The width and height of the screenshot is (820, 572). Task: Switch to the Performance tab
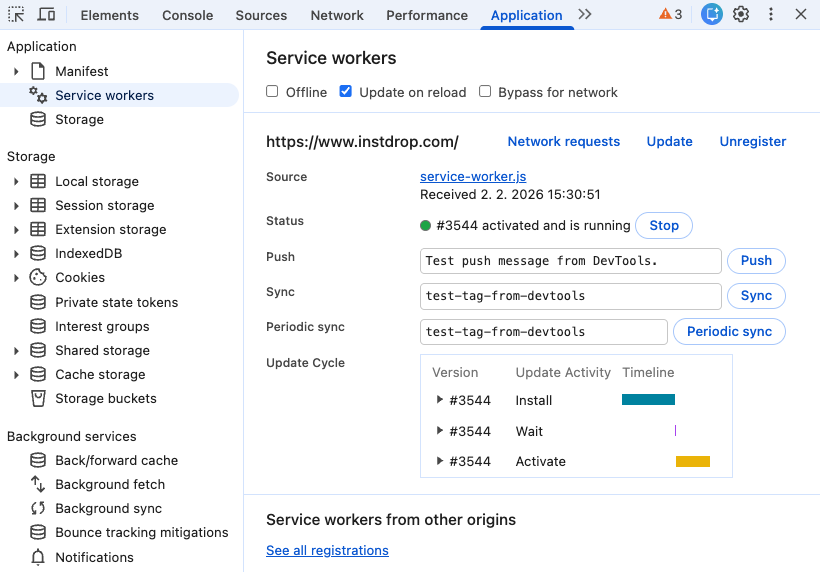click(x=427, y=15)
